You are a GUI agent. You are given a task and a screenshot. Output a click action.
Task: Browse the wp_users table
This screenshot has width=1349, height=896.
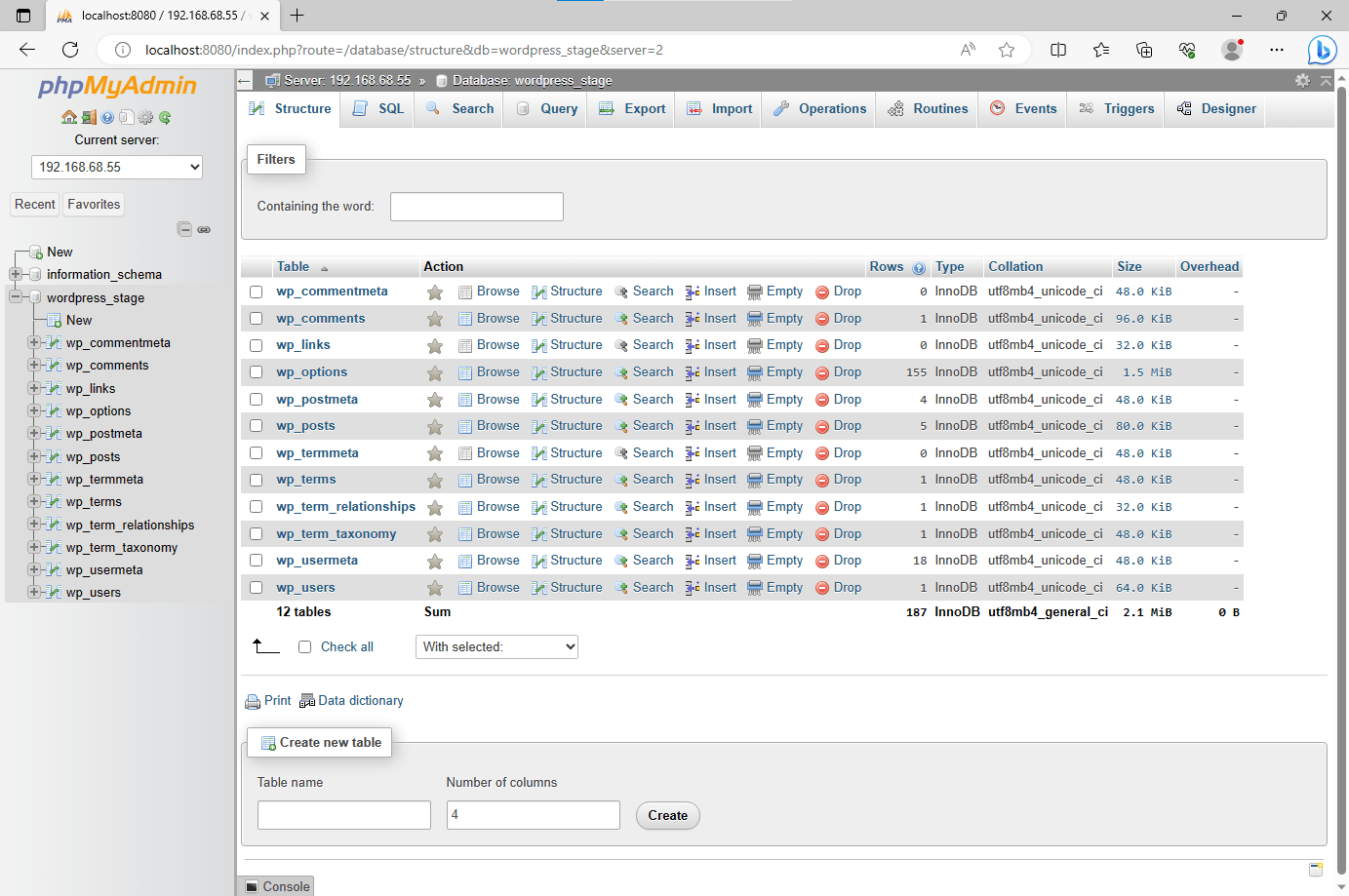coord(490,588)
